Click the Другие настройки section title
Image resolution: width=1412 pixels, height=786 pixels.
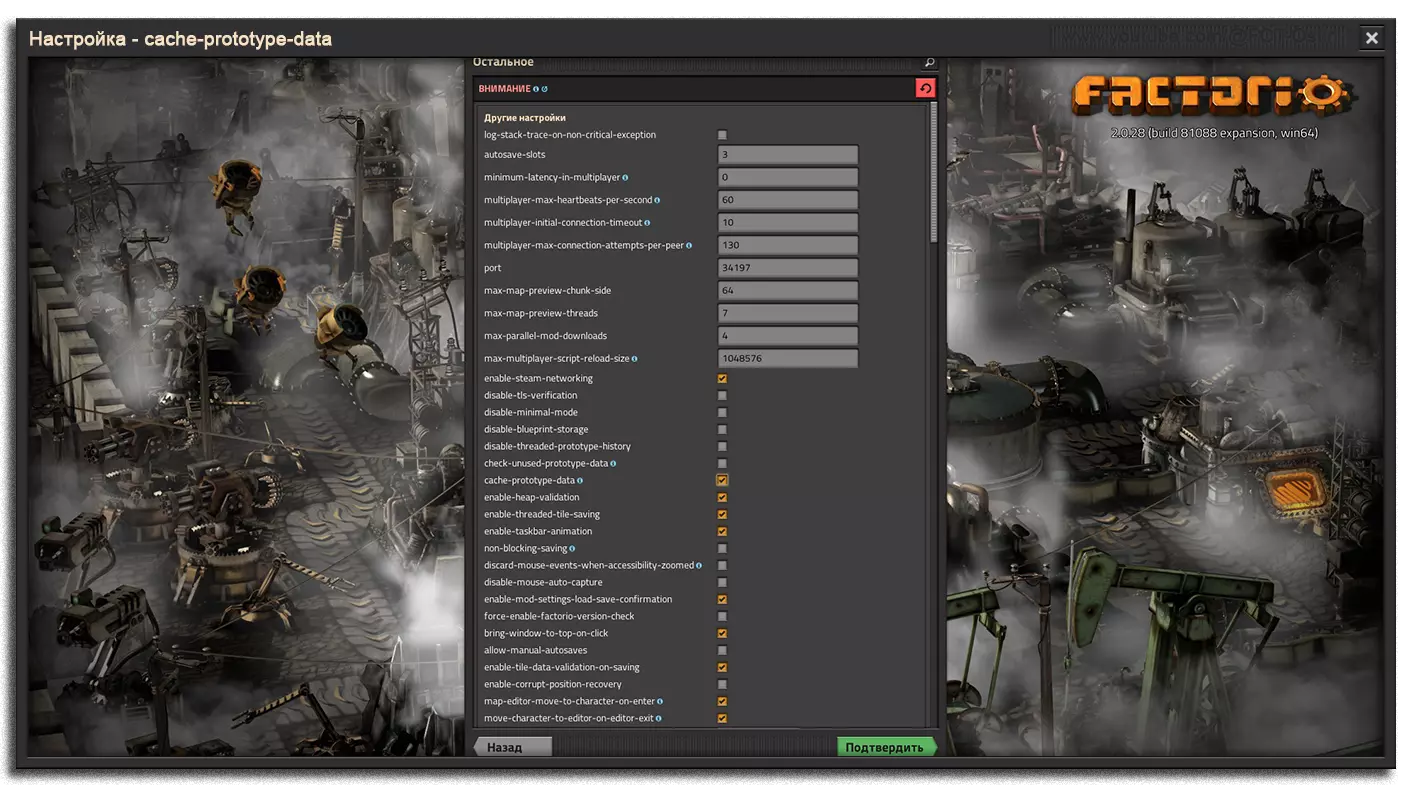click(525, 118)
